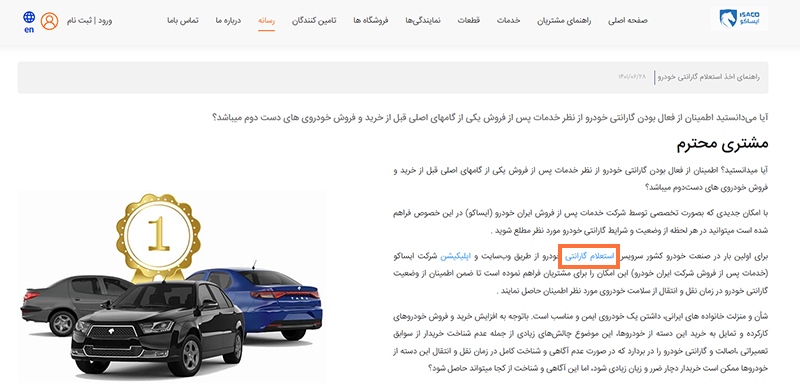Select the رسانه menu item

(266, 20)
